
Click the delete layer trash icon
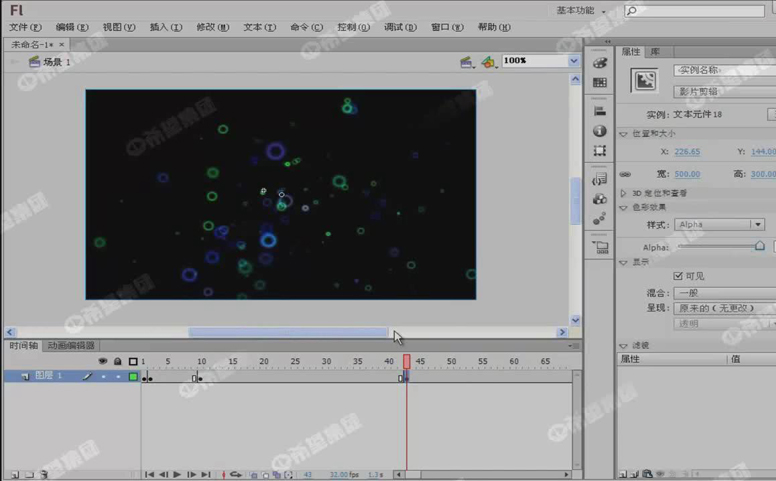[x=44, y=474]
